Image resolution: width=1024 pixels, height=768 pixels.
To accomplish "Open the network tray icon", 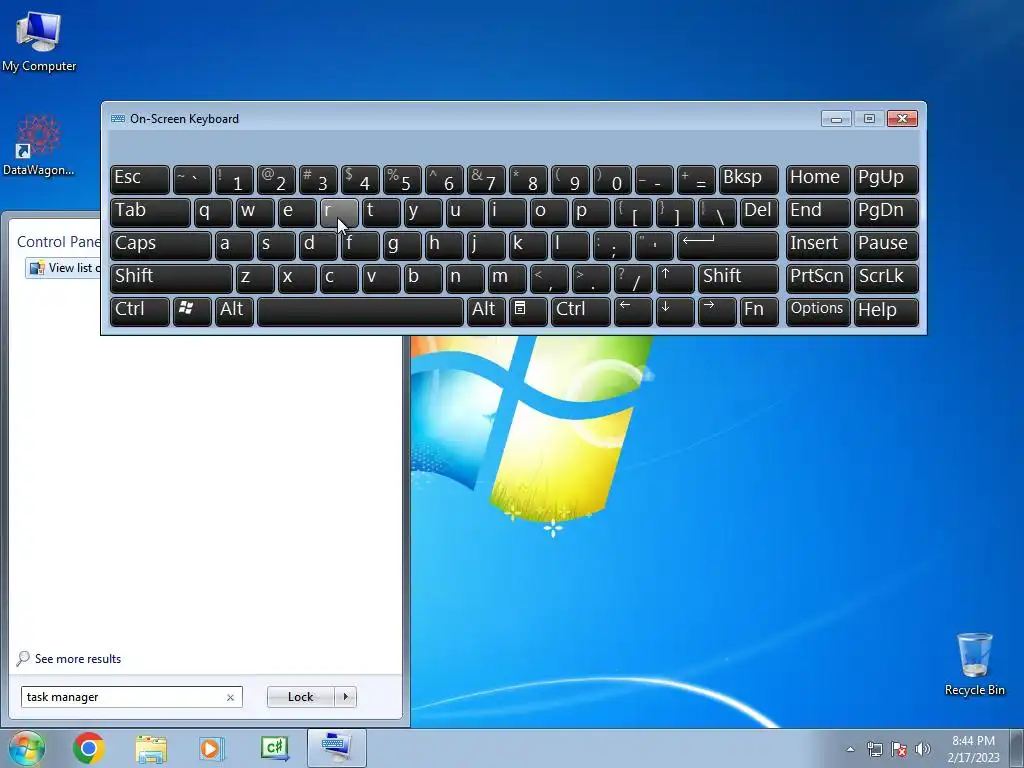I will (874, 750).
